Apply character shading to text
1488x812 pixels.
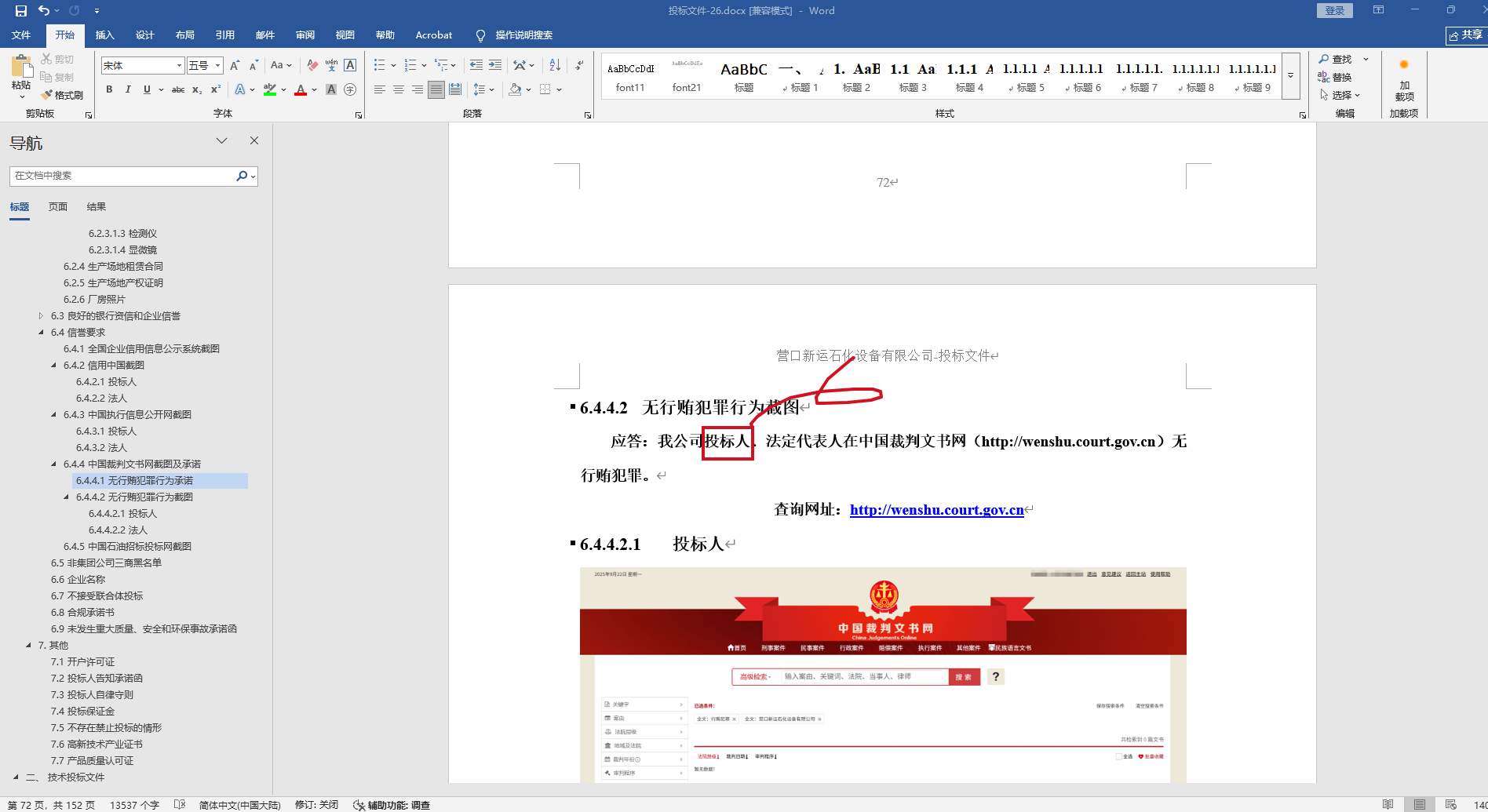point(331,89)
